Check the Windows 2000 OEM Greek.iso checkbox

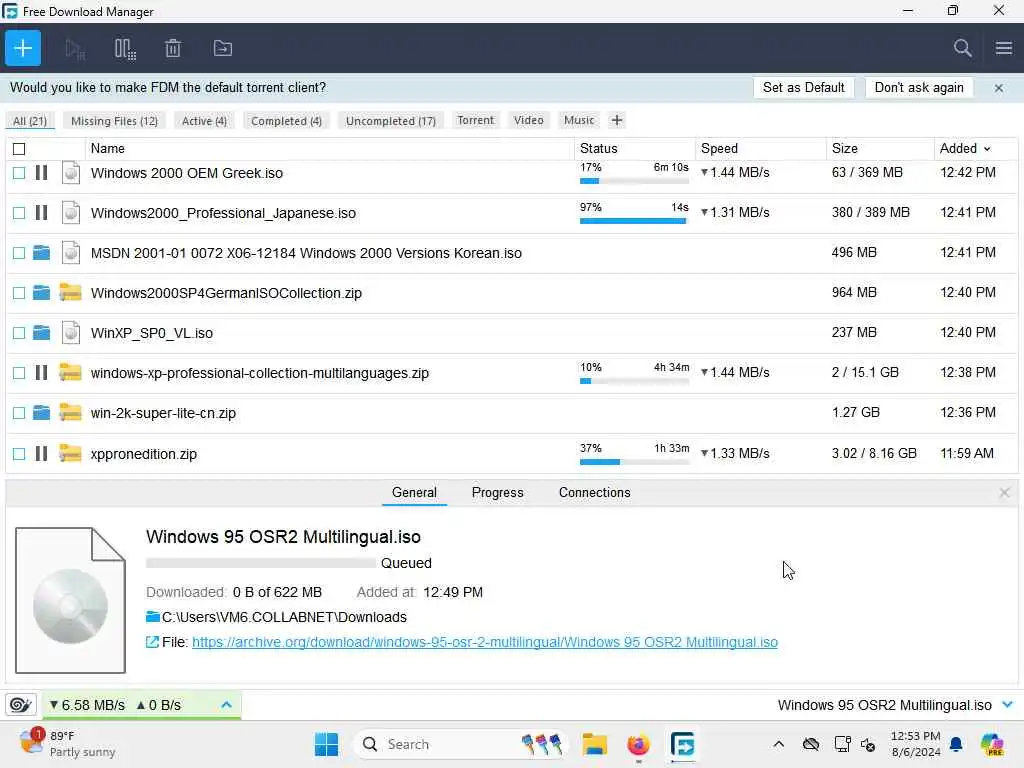click(x=19, y=173)
